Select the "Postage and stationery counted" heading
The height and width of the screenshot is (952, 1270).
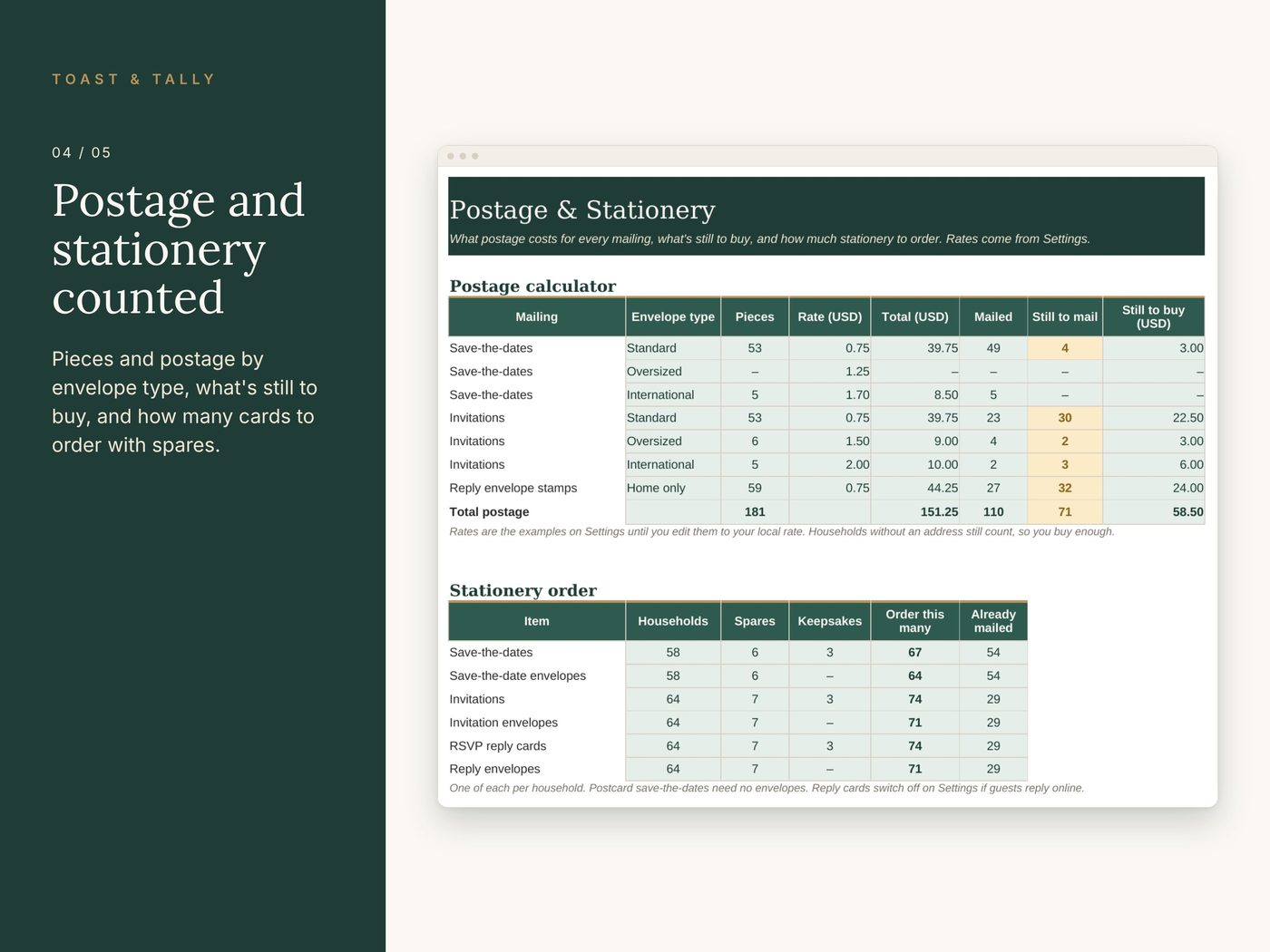[179, 248]
